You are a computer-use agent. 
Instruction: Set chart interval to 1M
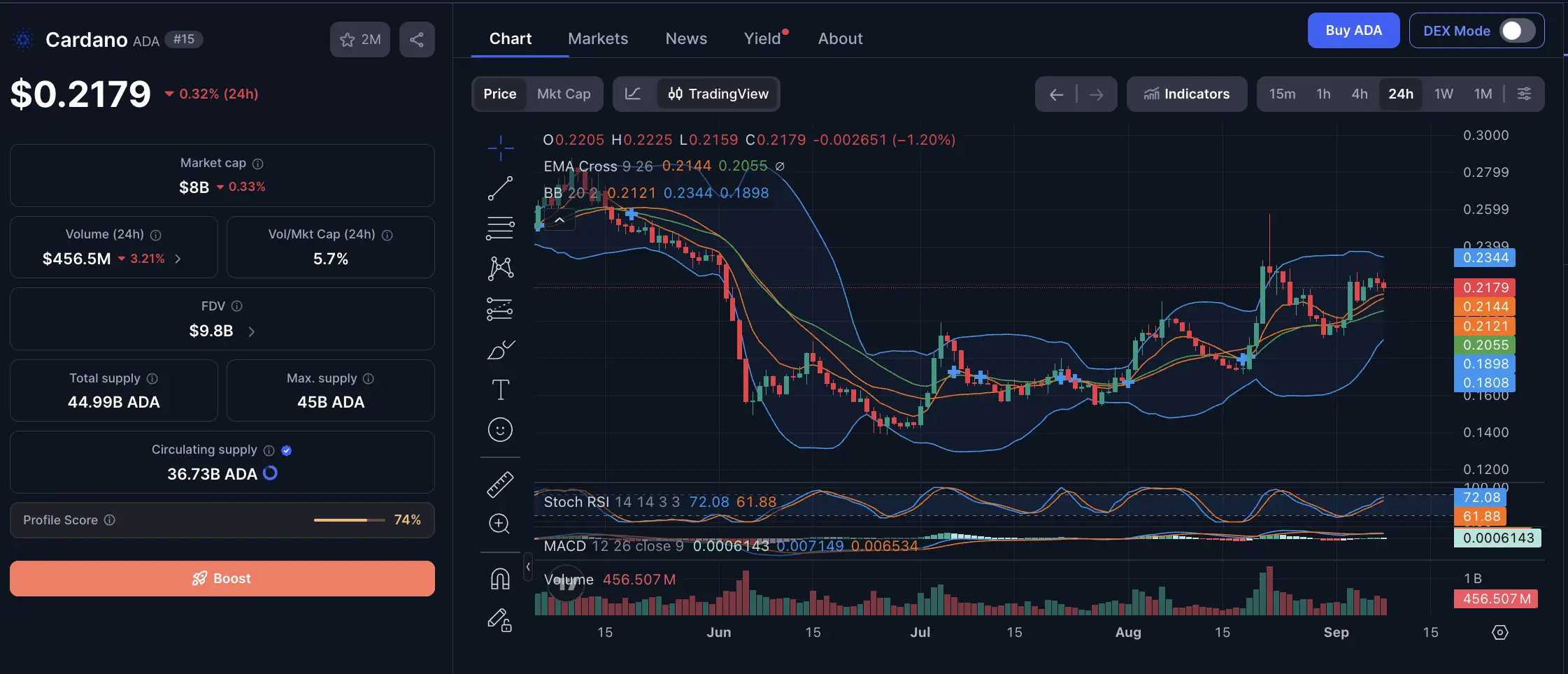click(1483, 94)
